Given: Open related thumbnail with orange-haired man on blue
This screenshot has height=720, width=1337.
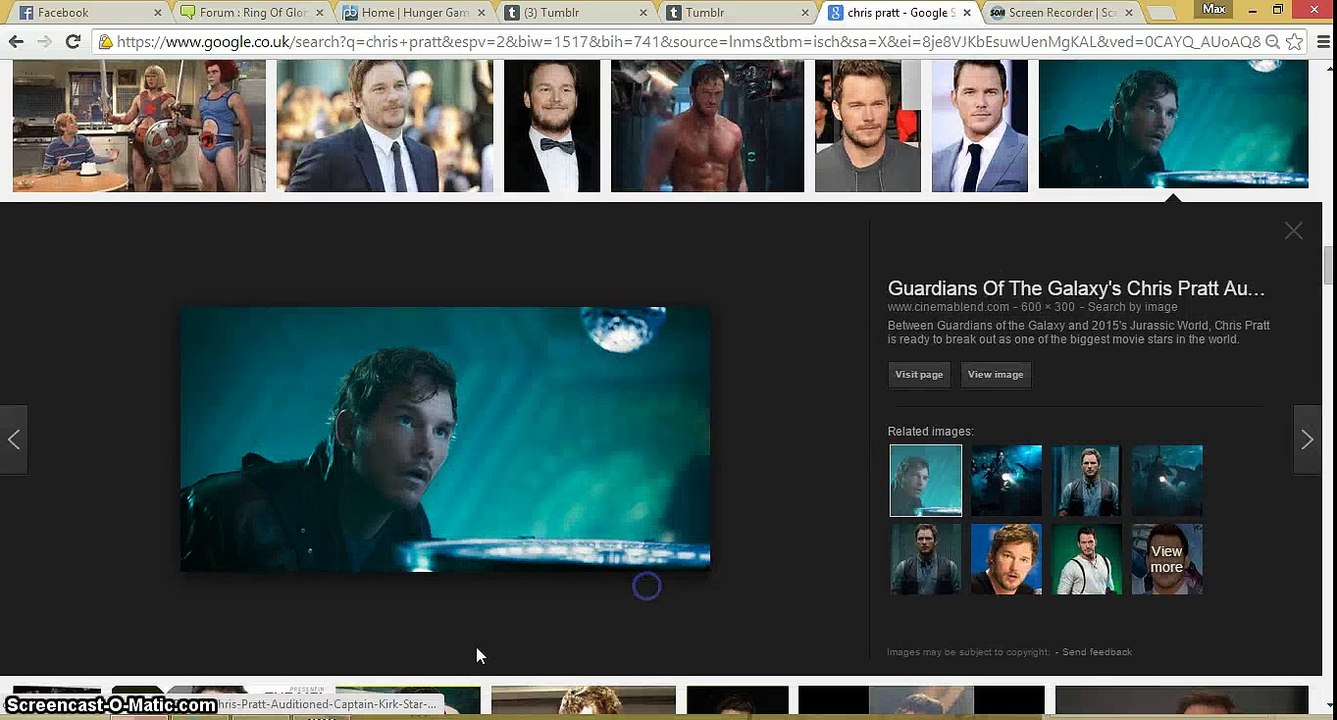Looking at the screenshot, I should click(x=1006, y=559).
